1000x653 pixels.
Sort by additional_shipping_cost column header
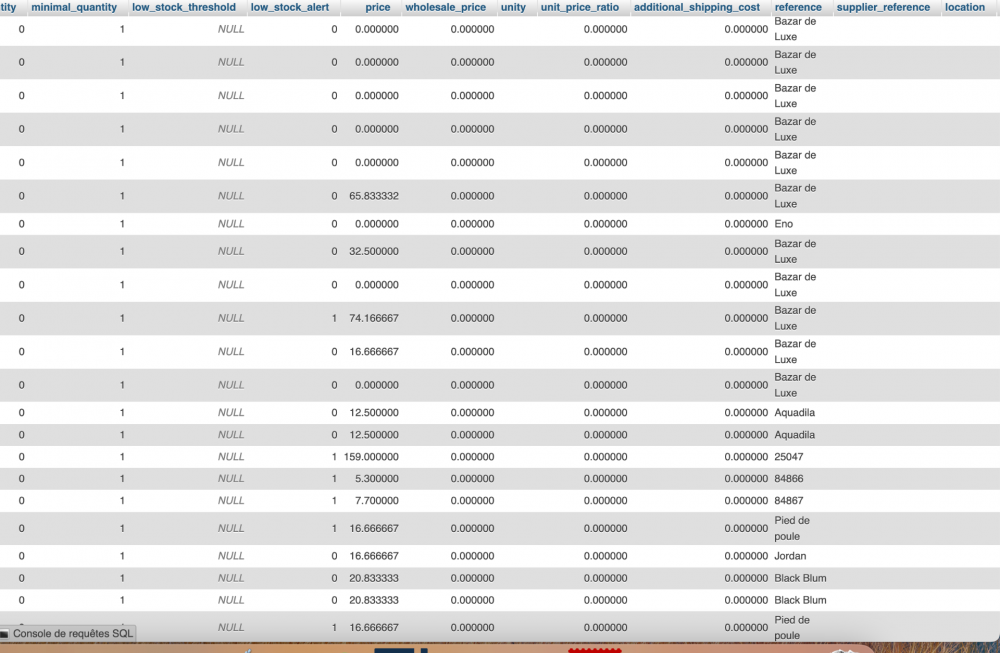pyautogui.click(x=696, y=7)
